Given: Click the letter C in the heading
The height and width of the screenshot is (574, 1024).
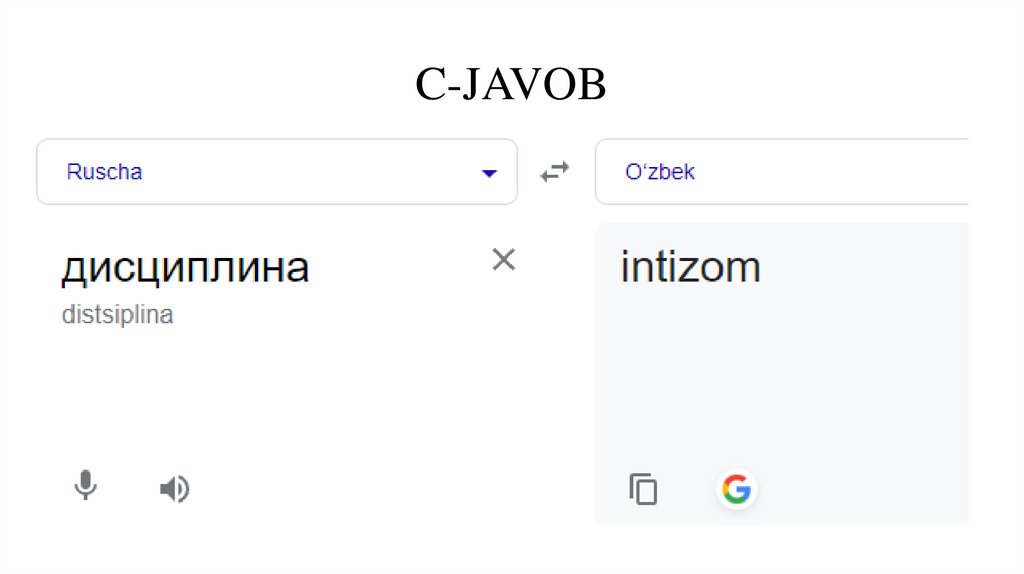Looking at the screenshot, I should click(x=430, y=86).
